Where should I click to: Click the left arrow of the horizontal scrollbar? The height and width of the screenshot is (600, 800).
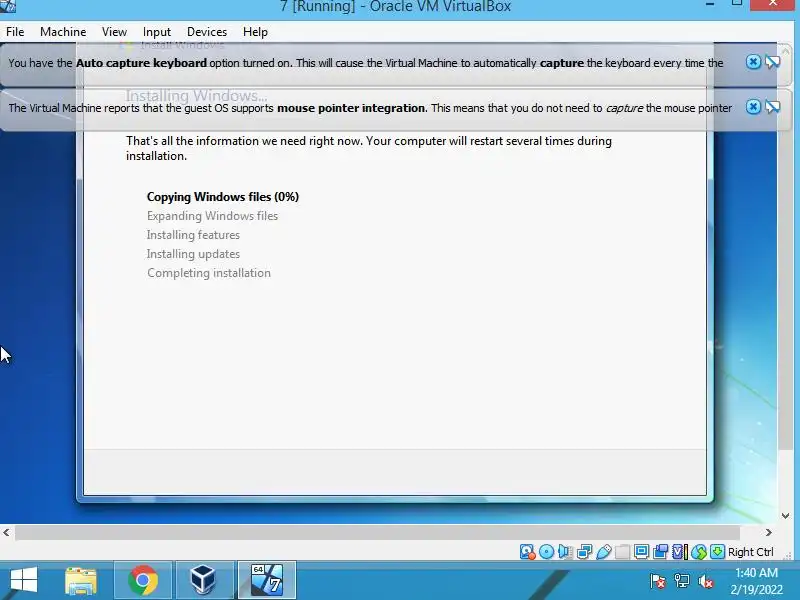[6, 533]
